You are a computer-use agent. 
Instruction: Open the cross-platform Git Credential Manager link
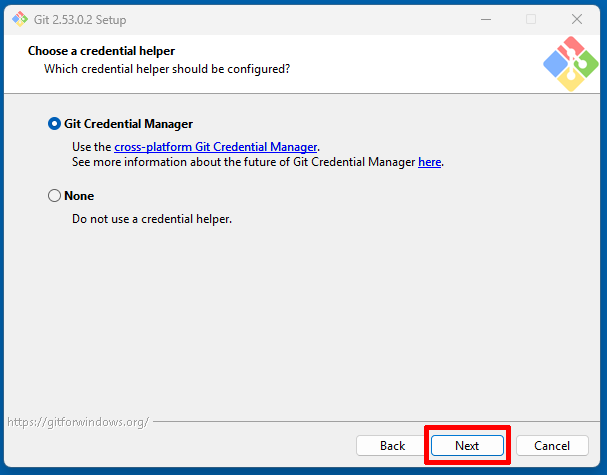(216, 147)
